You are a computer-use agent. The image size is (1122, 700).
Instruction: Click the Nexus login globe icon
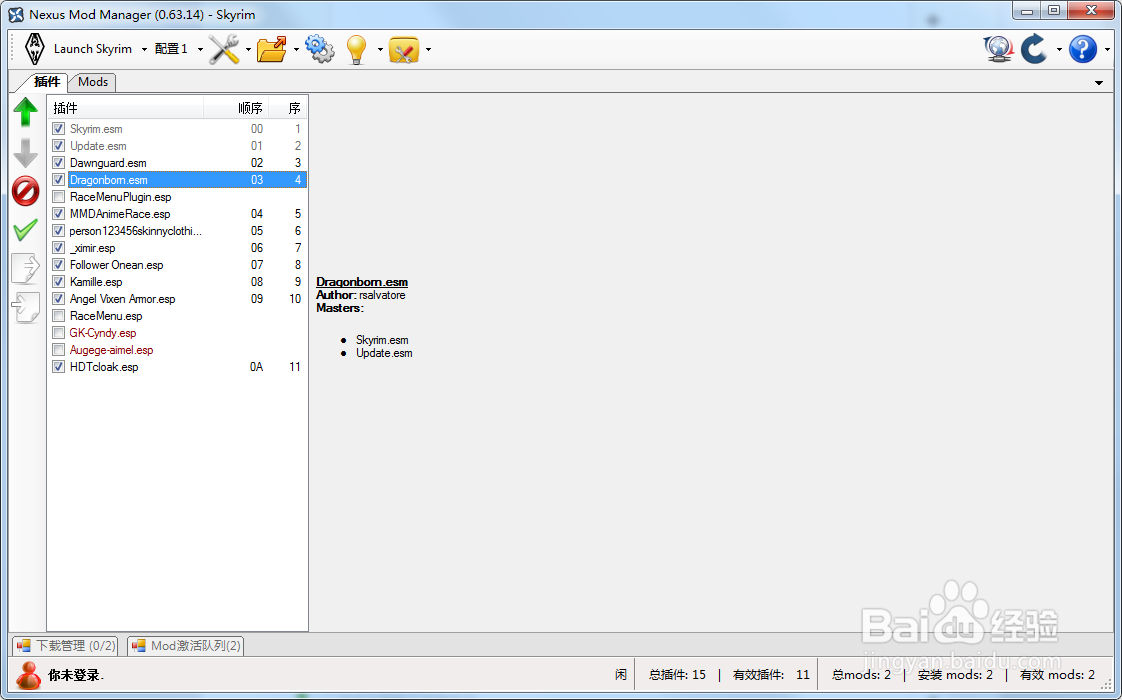click(x=998, y=49)
